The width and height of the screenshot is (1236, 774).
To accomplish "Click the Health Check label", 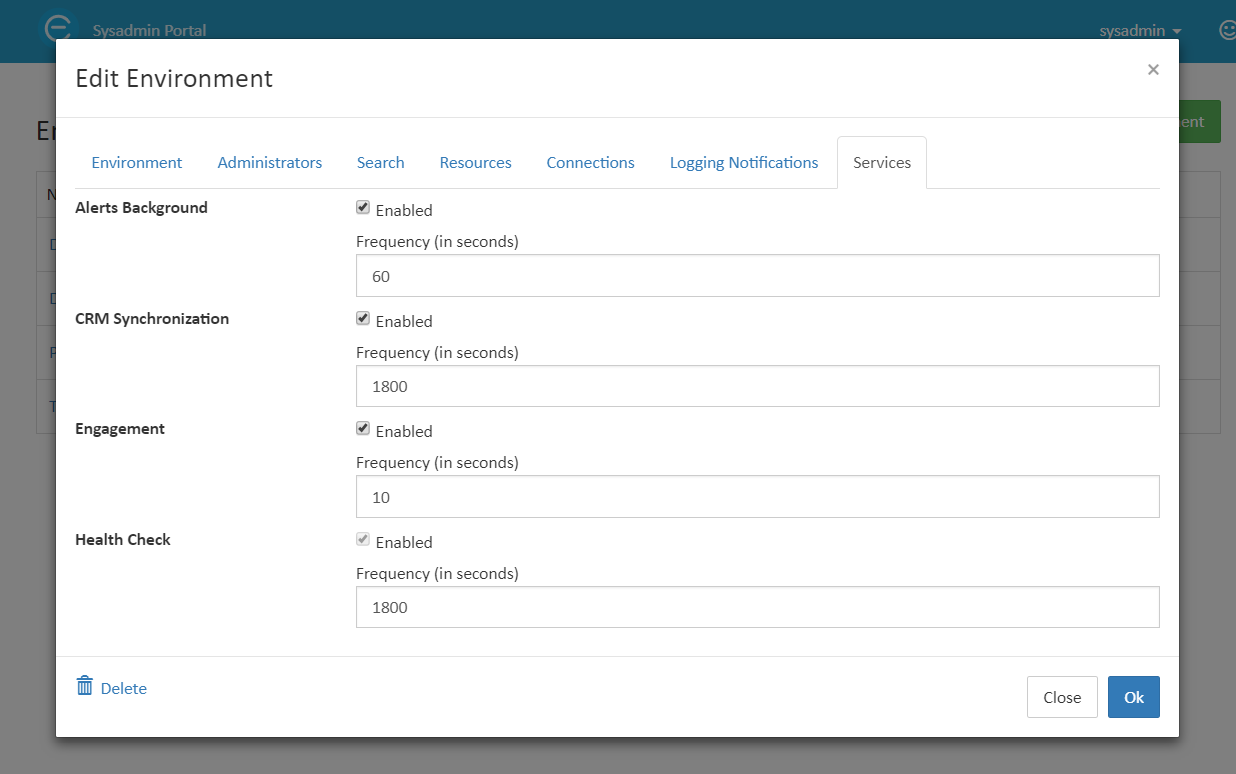I will coord(123,540).
